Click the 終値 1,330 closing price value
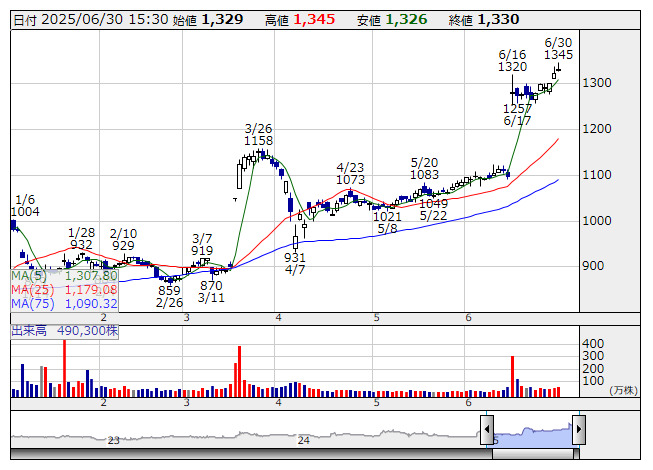Screen dimensions: 653x470 (484, 19)
